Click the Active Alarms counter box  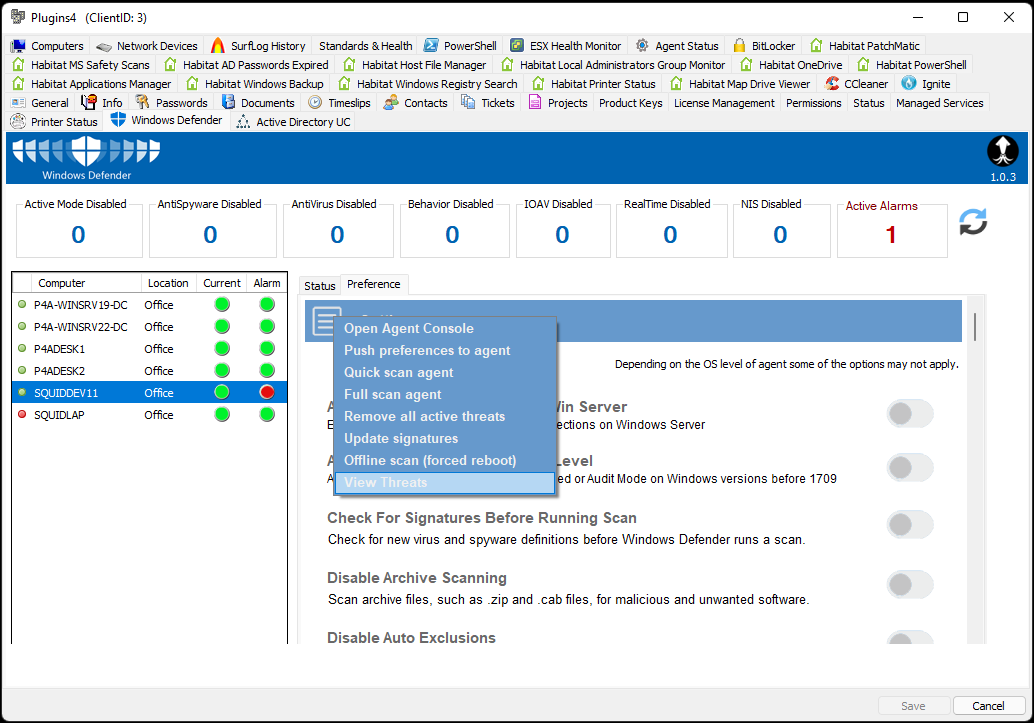(891, 232)
